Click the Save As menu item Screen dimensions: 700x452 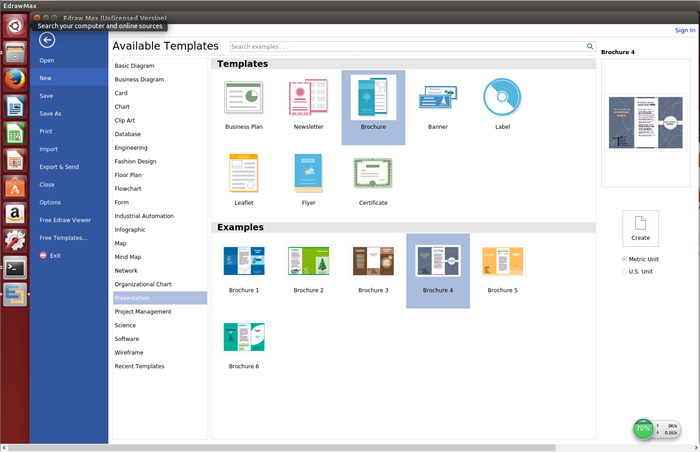pyautogui.click(x=50, y=113)
